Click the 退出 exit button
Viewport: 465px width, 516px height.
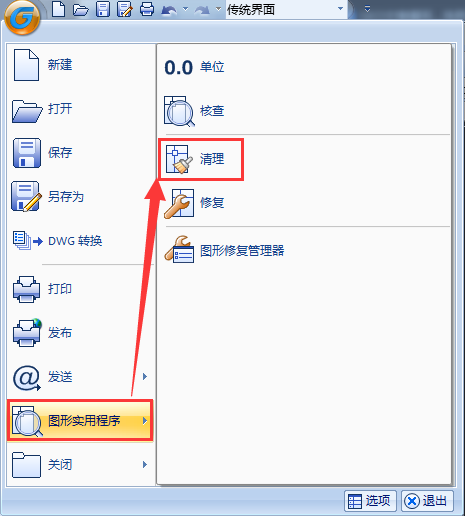(x=427, y=501)
